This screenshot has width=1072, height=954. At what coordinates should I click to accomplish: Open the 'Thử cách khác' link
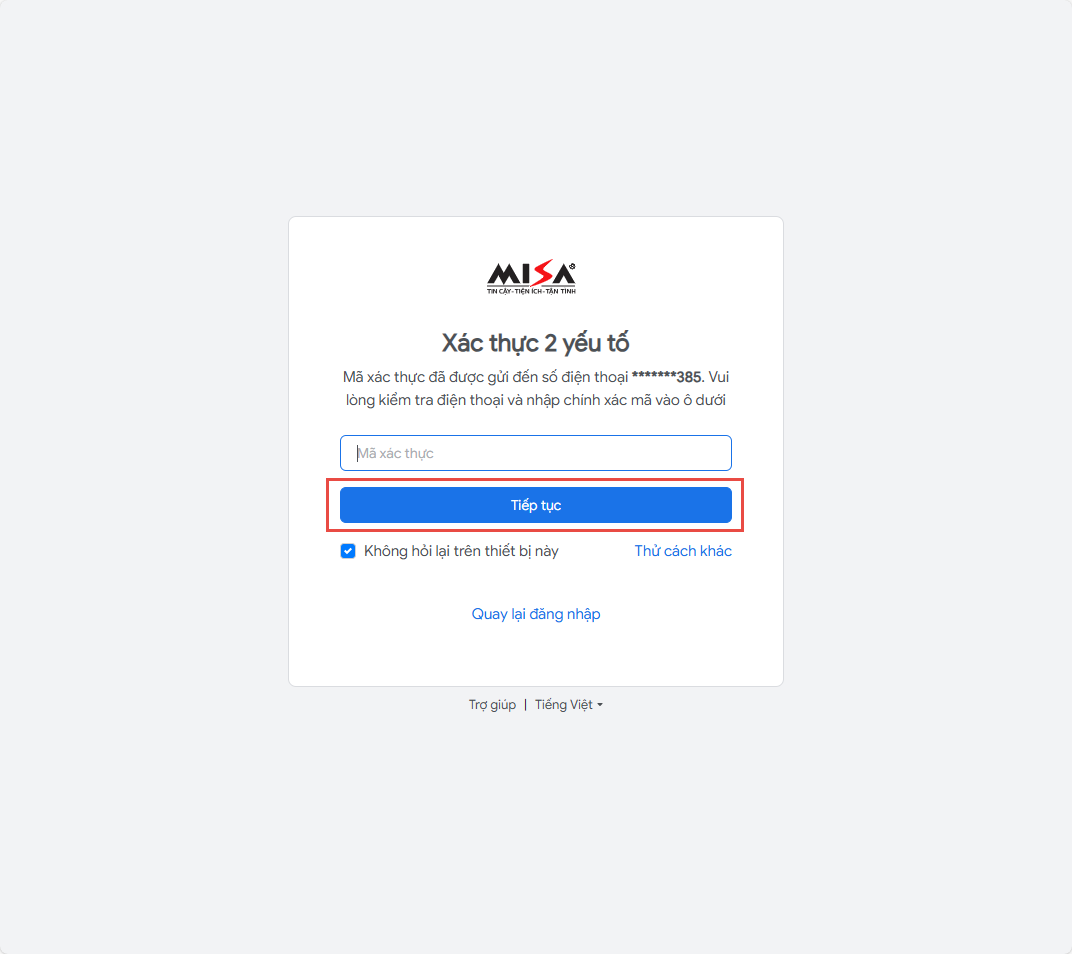coord(683,551)
